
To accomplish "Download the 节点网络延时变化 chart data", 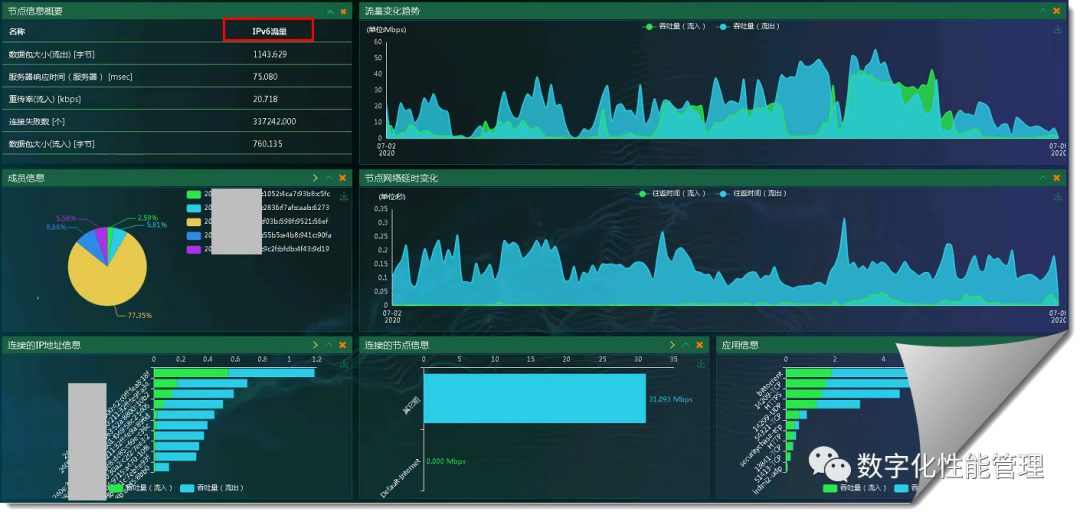I will coord(1057,196).
